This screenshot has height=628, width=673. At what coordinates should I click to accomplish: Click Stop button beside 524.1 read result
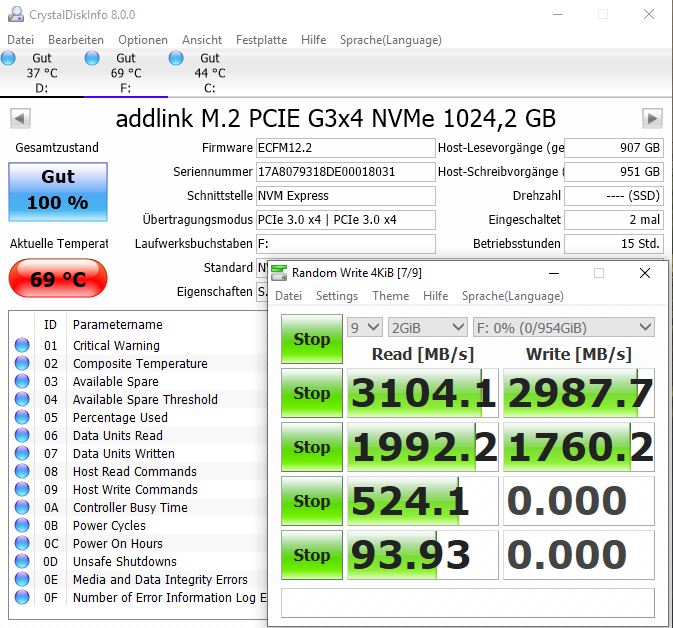(312, 501)
